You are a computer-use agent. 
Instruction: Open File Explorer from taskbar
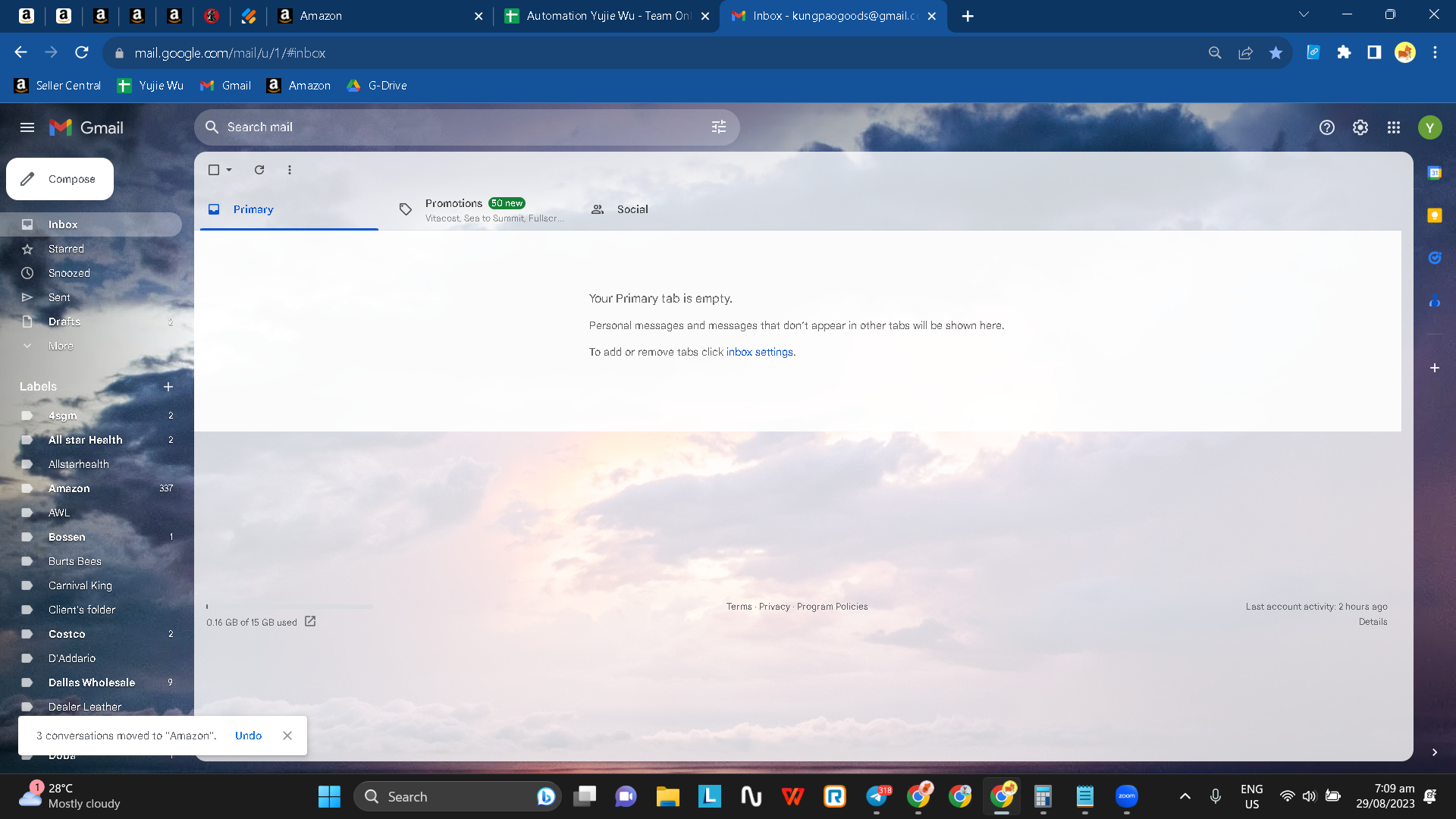coord(667,796)
